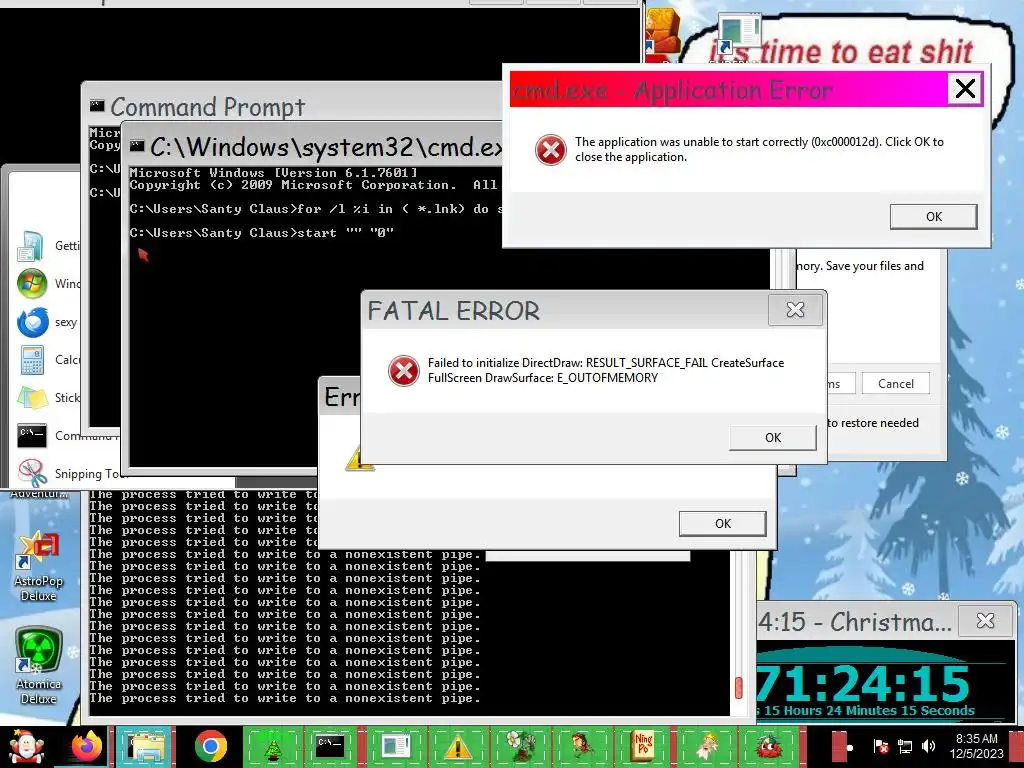Viewport: 1024px width, 768px height.
Task: Open Atomica Deluxe desktop shortcut
Action: click(39, 666)
